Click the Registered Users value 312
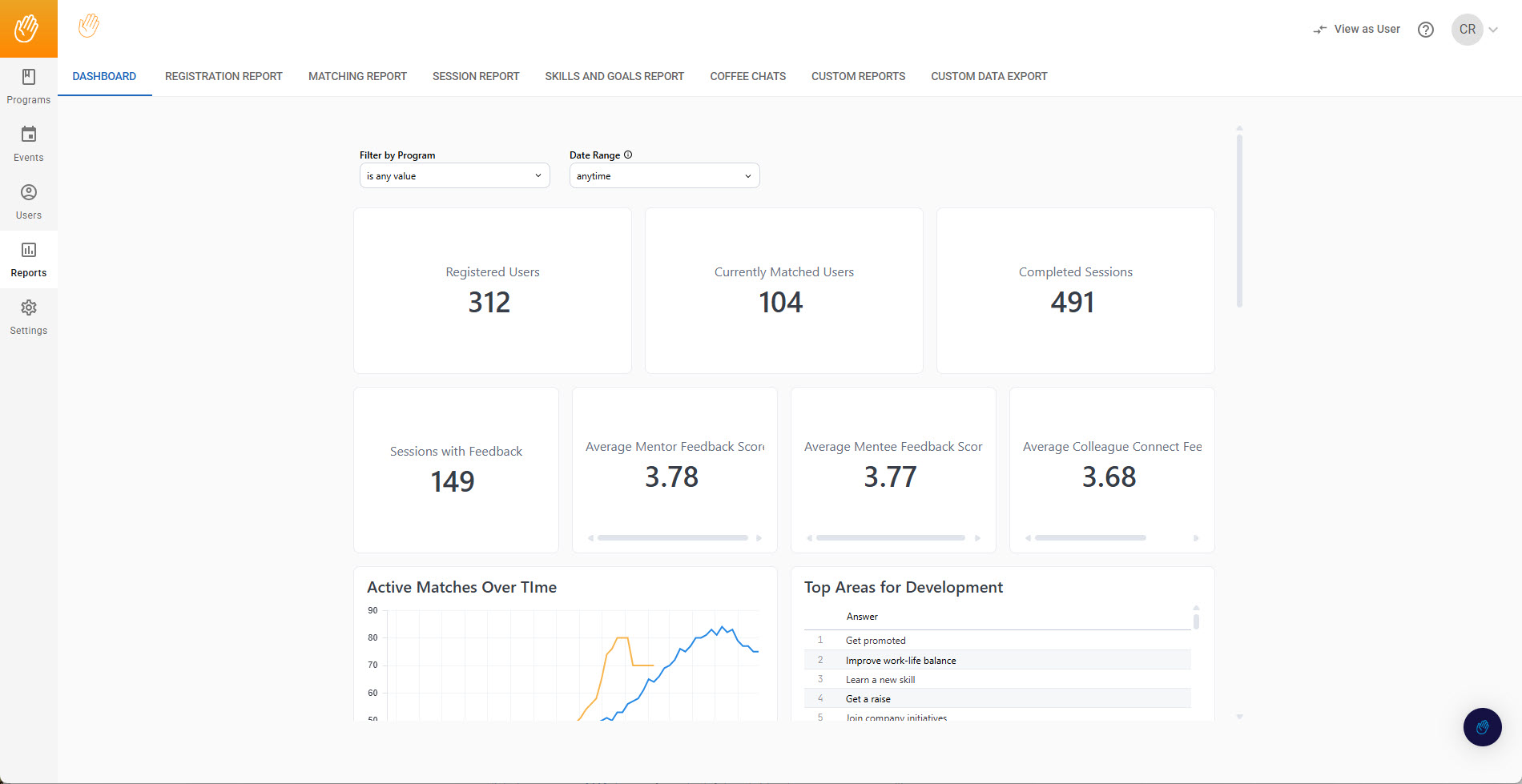 [489, 303]
